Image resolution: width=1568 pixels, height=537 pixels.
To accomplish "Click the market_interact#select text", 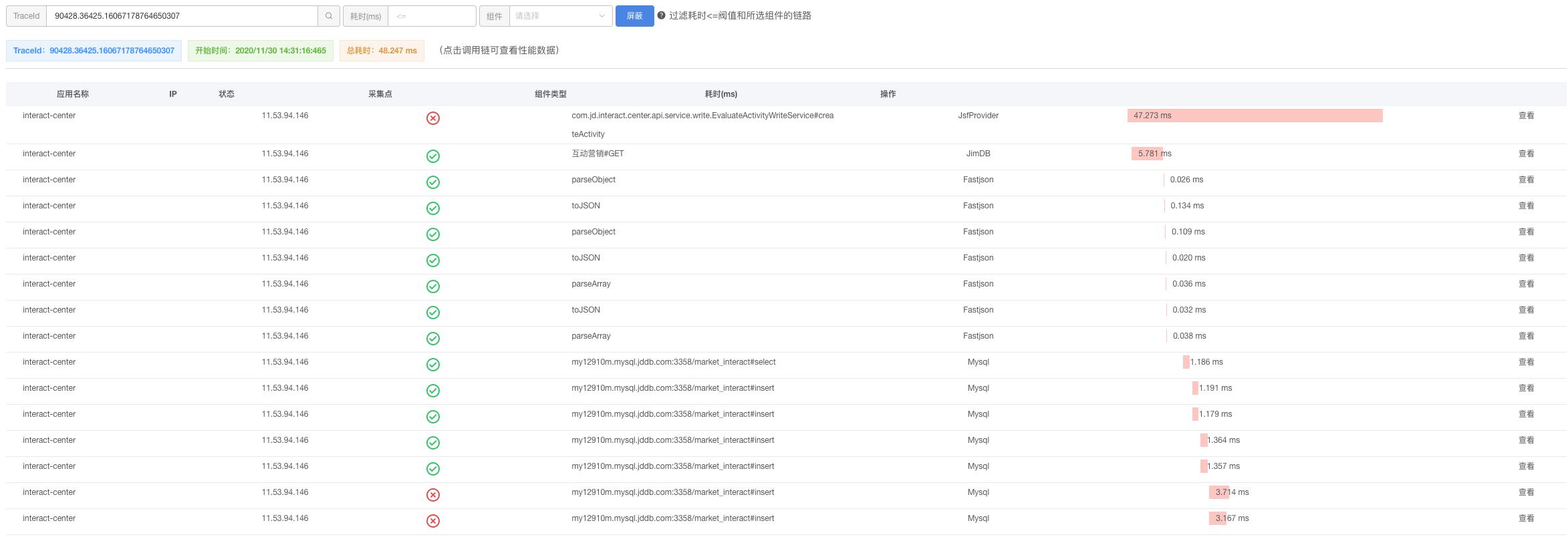I will point(674,362).
